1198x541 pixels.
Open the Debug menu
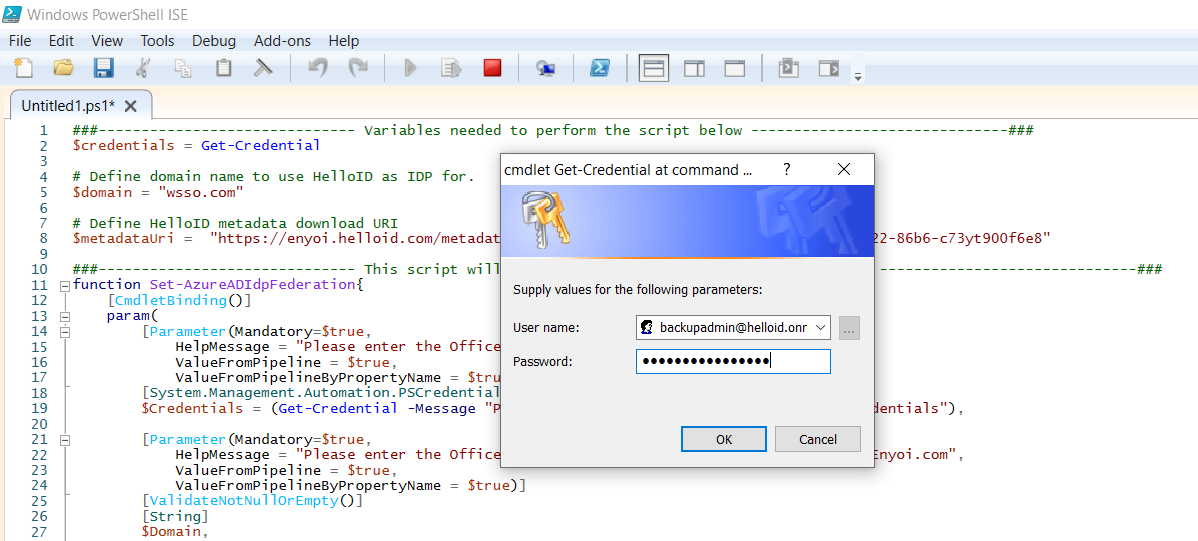click(x=214, y=40)
